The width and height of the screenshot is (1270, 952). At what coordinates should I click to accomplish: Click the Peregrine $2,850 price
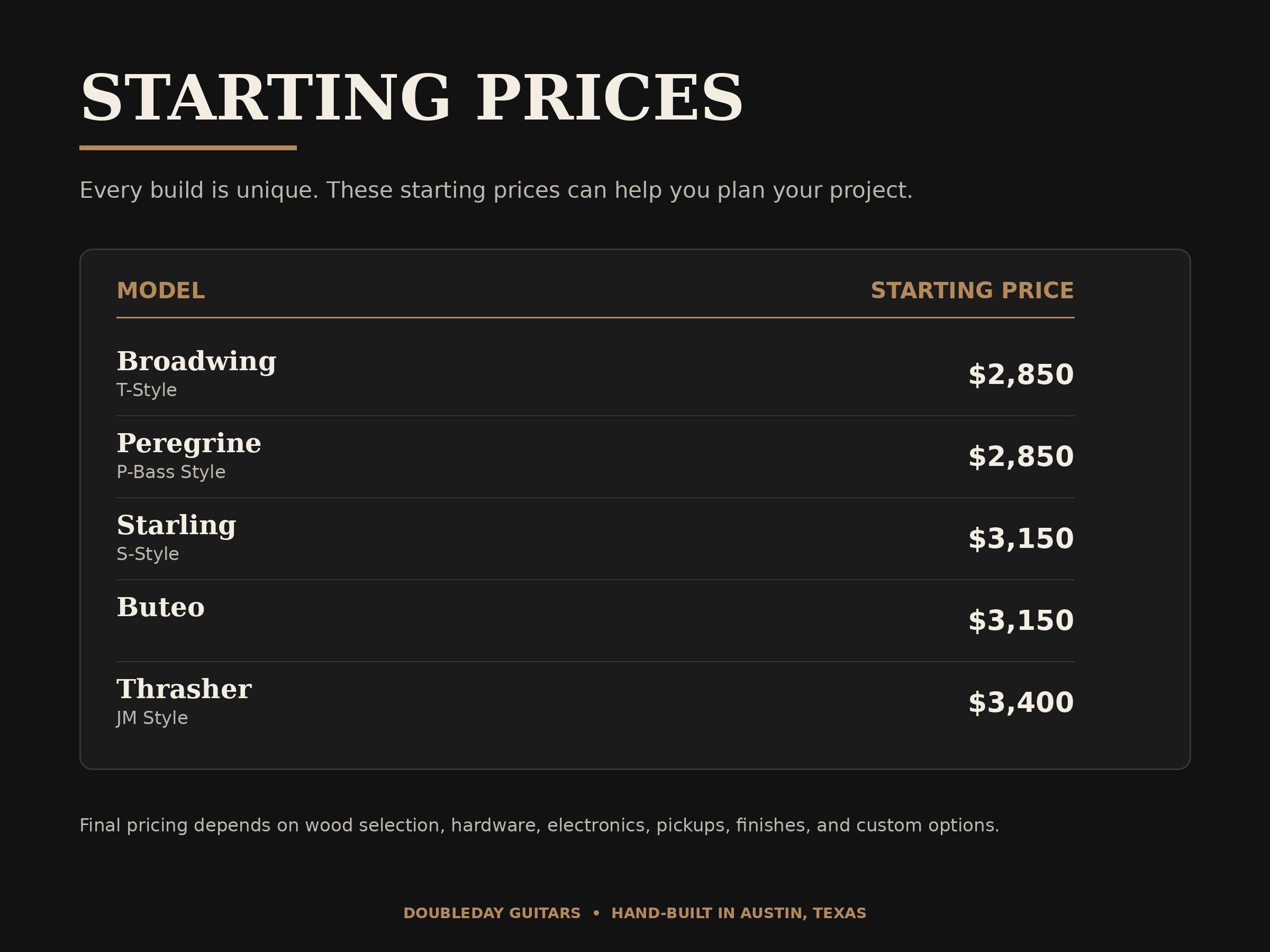[x=1021, y=457]
